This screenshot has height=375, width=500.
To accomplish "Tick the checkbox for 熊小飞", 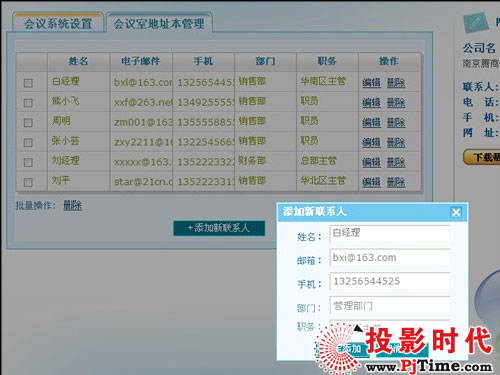I will [x=28, y=103].
